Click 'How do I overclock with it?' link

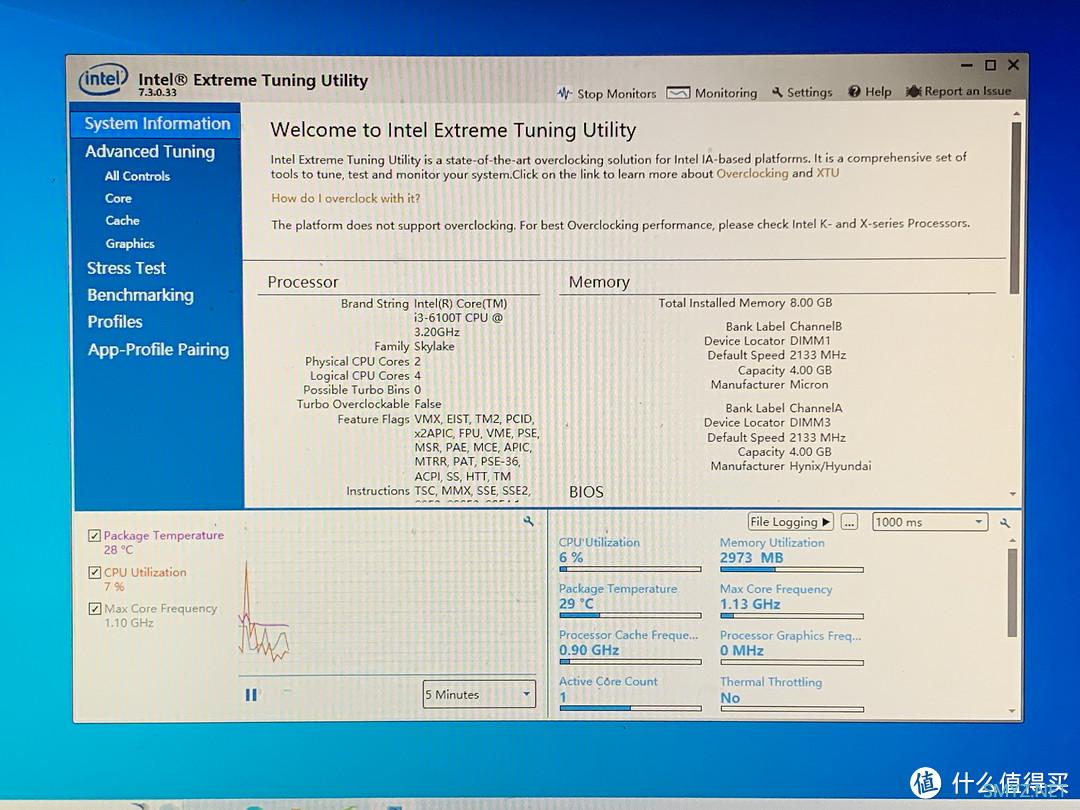pos(345,198)
